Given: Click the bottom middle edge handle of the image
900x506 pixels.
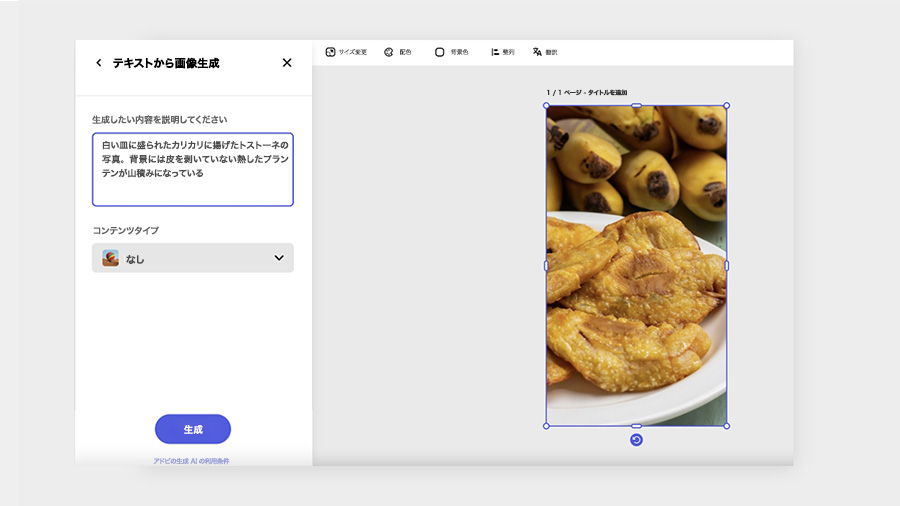Looking at the screenshot, I should tap(636, 426).
